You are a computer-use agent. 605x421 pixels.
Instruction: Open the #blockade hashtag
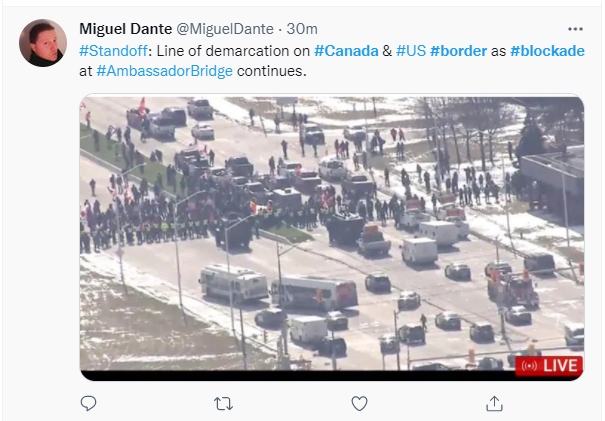click(x=547, y=51)
